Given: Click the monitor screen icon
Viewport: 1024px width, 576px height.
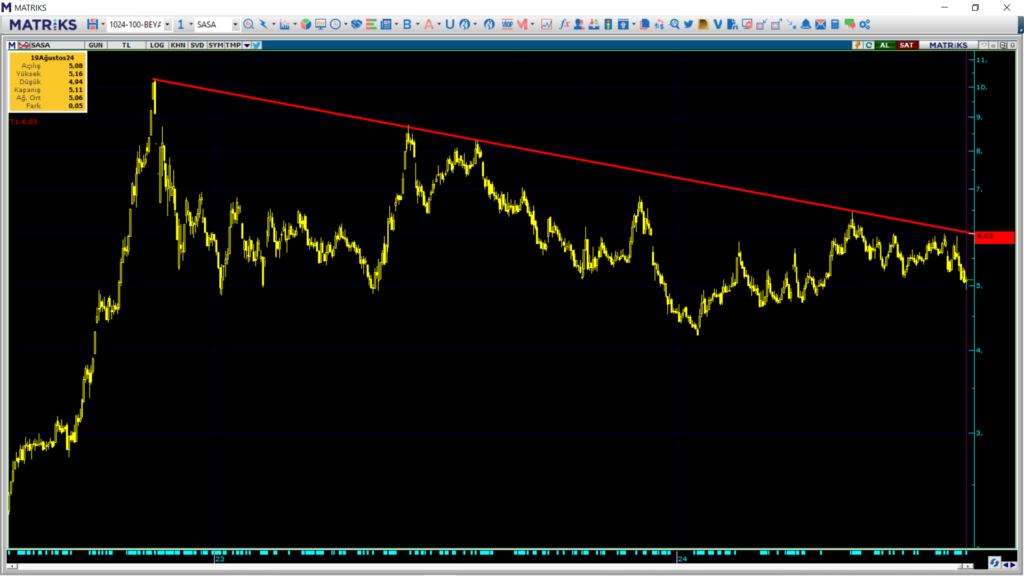Looking at the screenshot, I should 321,24.
